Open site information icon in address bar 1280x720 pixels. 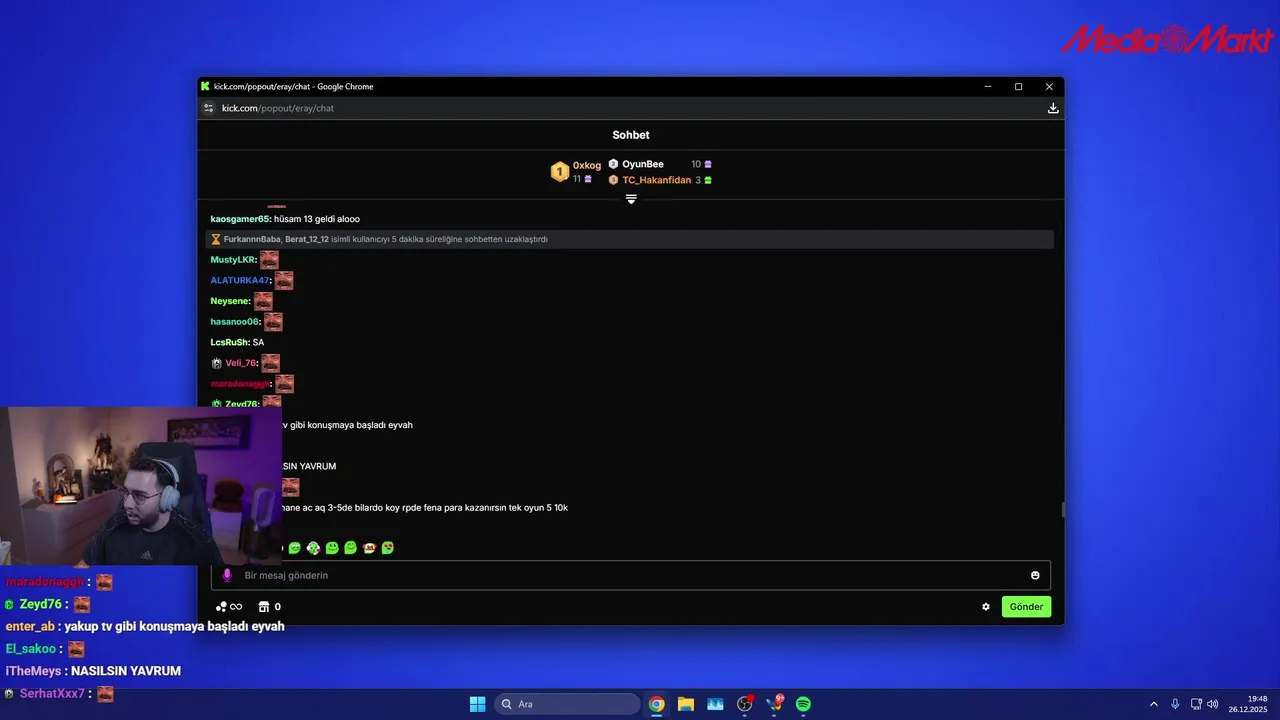point(209,108)
